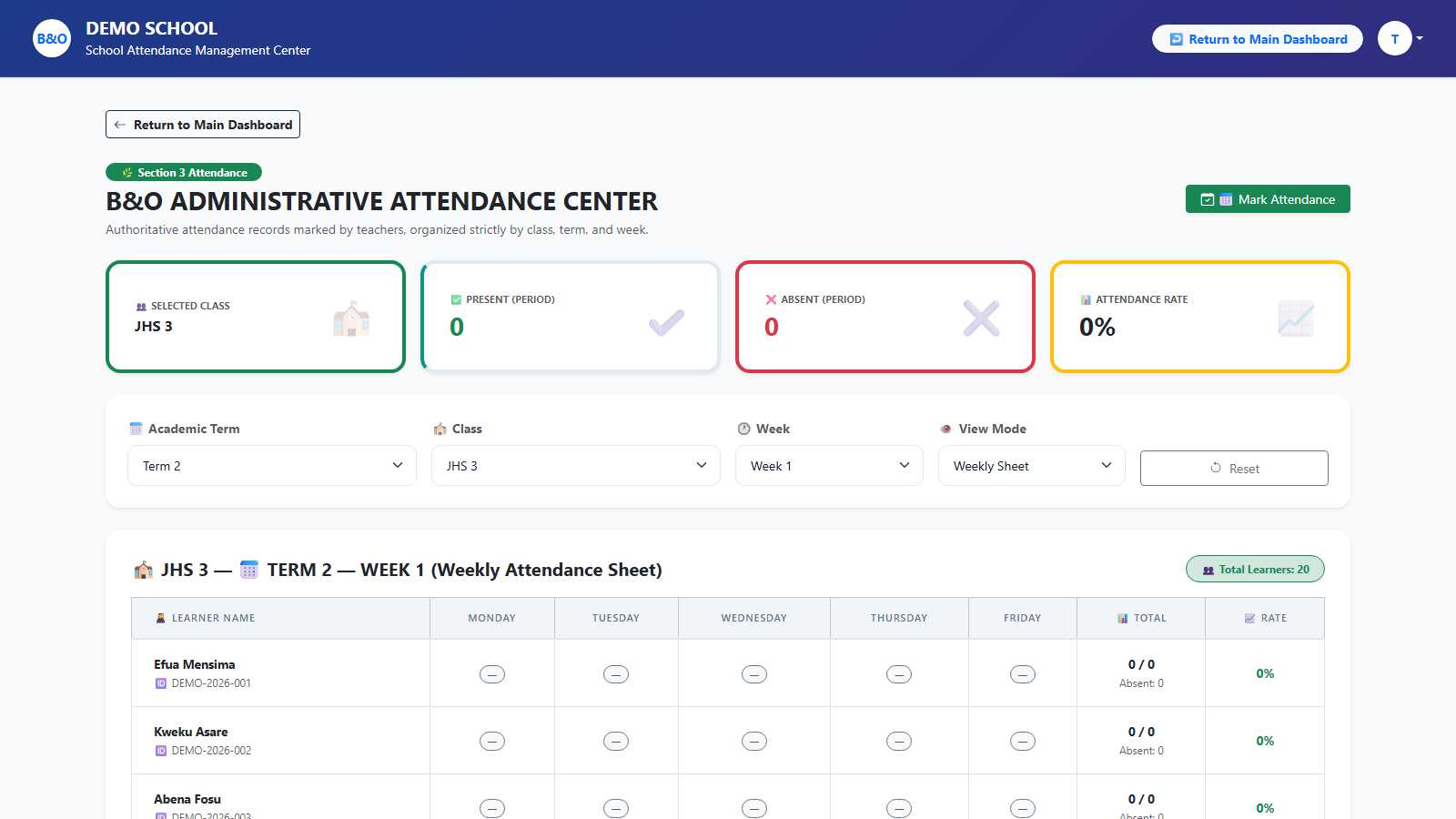Click the RATE column header
The image size is (1456, 819).
[x=1265, y=618]
